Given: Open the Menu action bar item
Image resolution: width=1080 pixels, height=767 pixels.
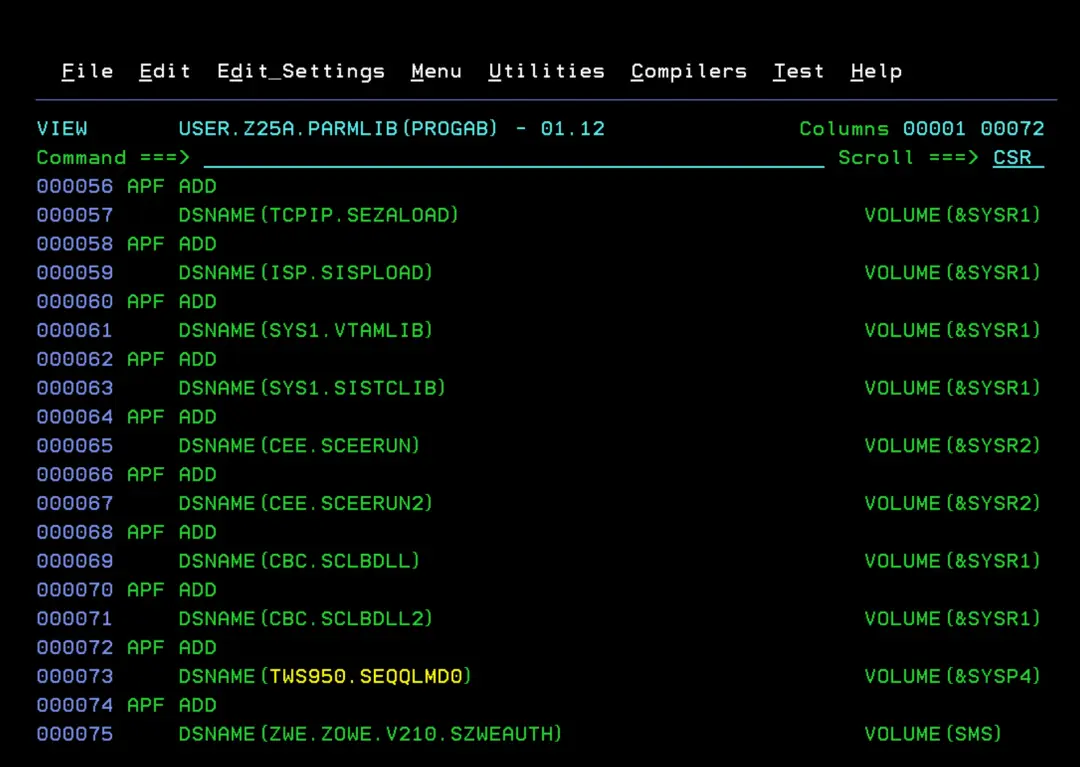Looking at the screenshot, I should (436, 71).
